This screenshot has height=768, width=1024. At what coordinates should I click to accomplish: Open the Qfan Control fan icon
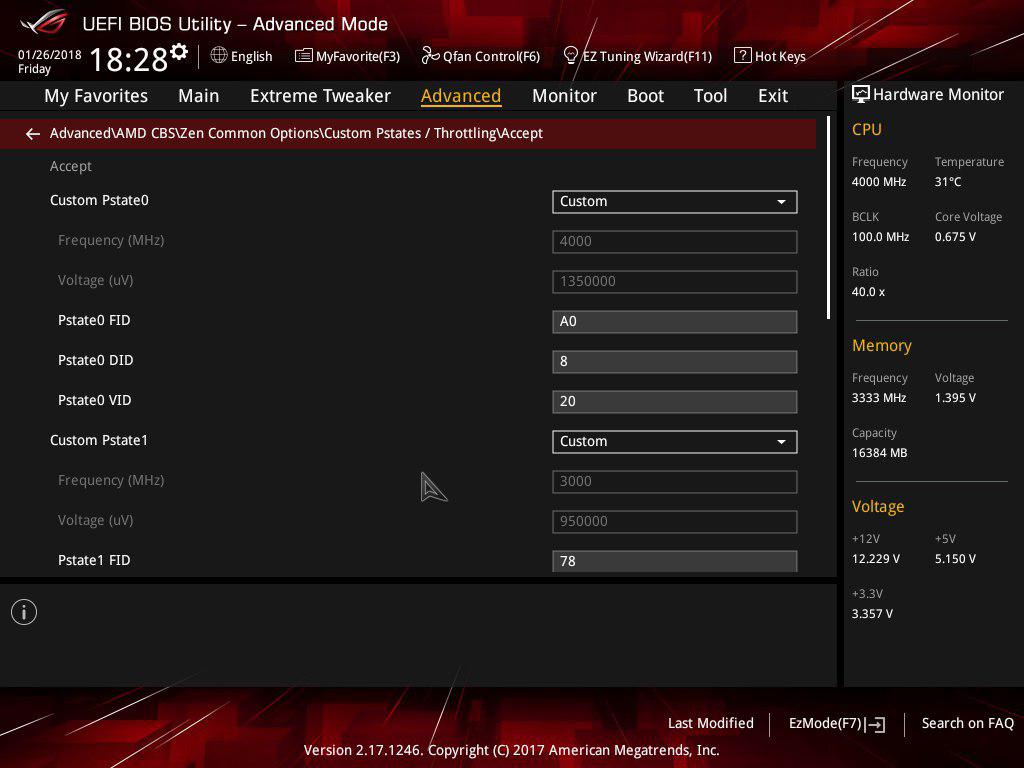click(430, 56)
